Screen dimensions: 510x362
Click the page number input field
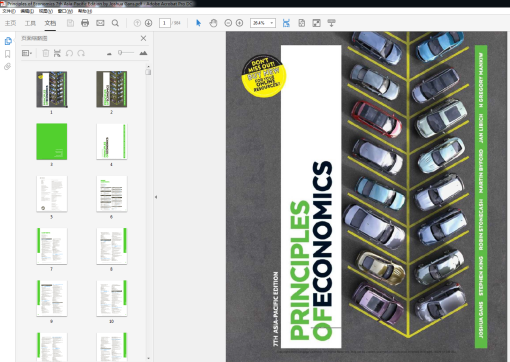click(165, 23)
